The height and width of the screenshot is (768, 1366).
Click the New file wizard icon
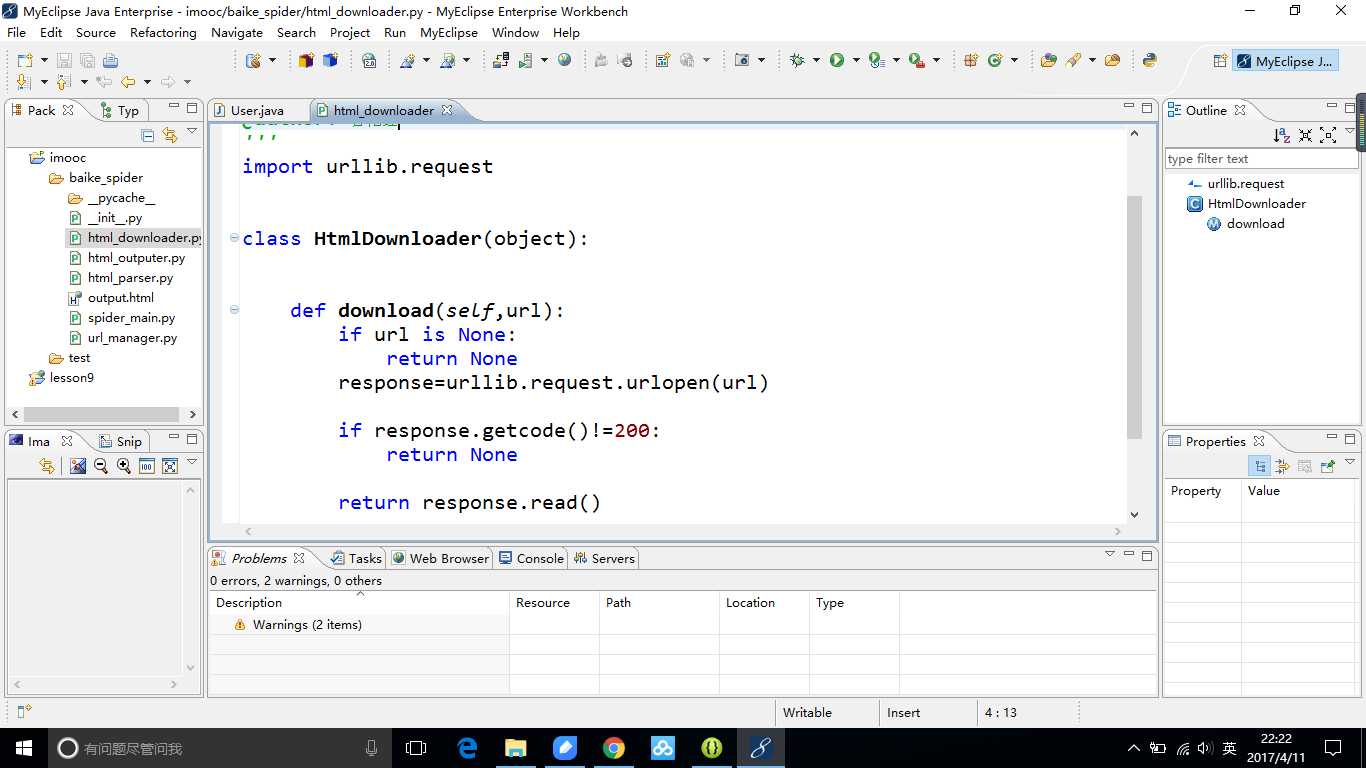(x=25, y=61)
